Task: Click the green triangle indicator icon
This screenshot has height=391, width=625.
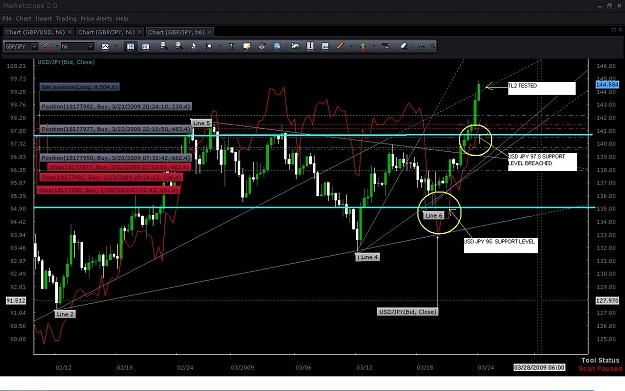Action: (421, 46)
